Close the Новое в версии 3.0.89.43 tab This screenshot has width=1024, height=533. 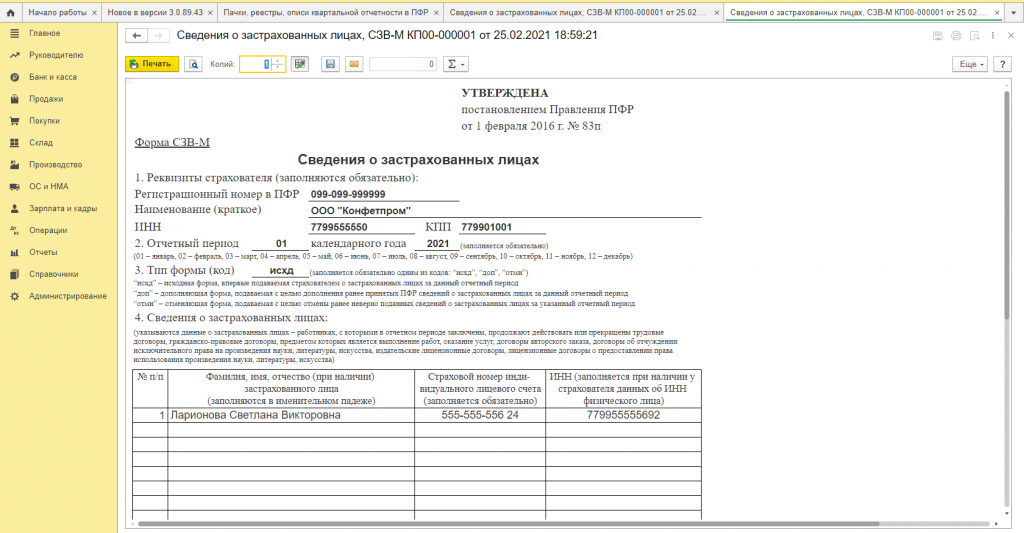click(211, 11)
